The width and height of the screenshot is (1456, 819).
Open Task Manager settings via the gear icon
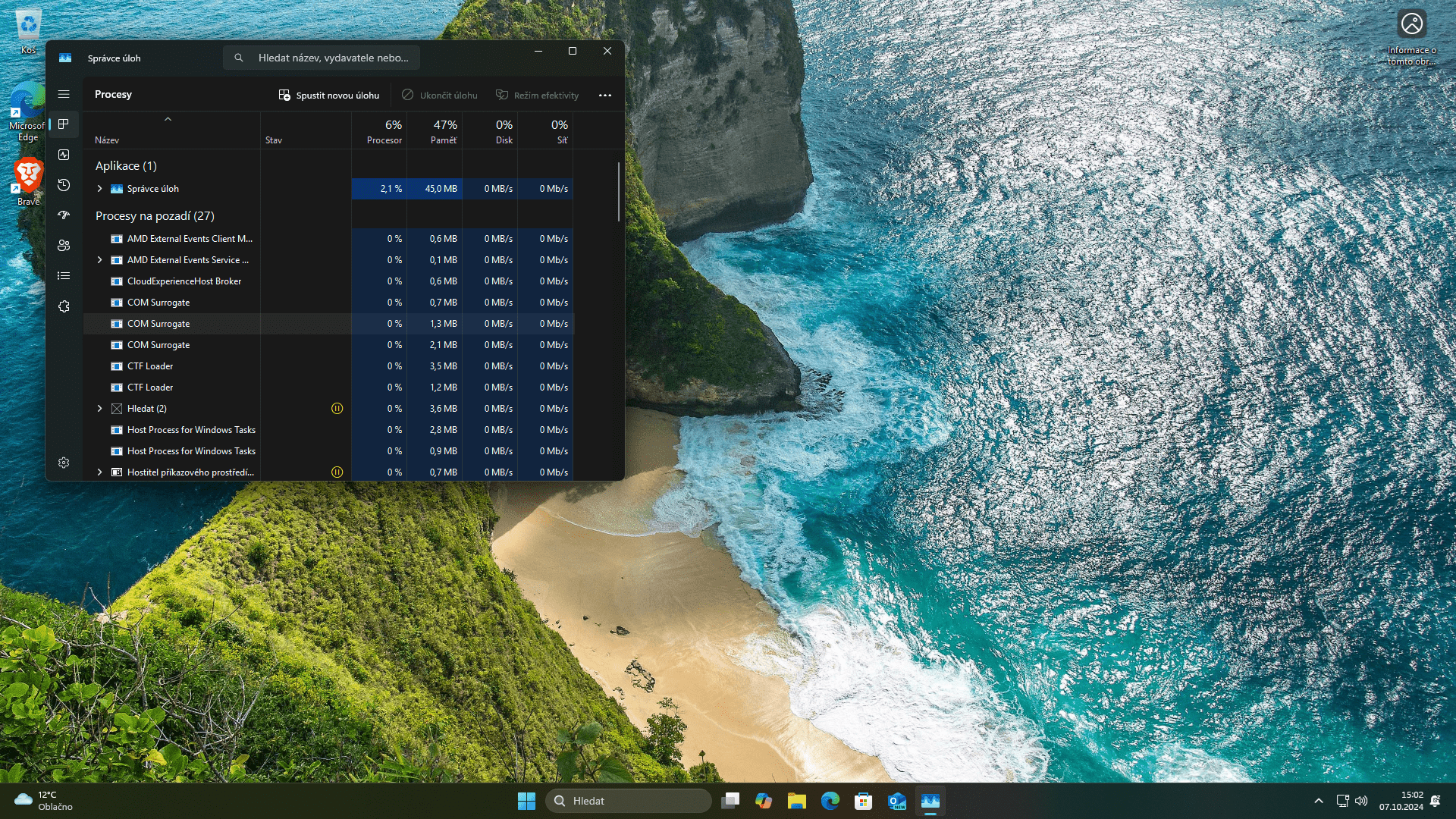click(x=64, y=462)
